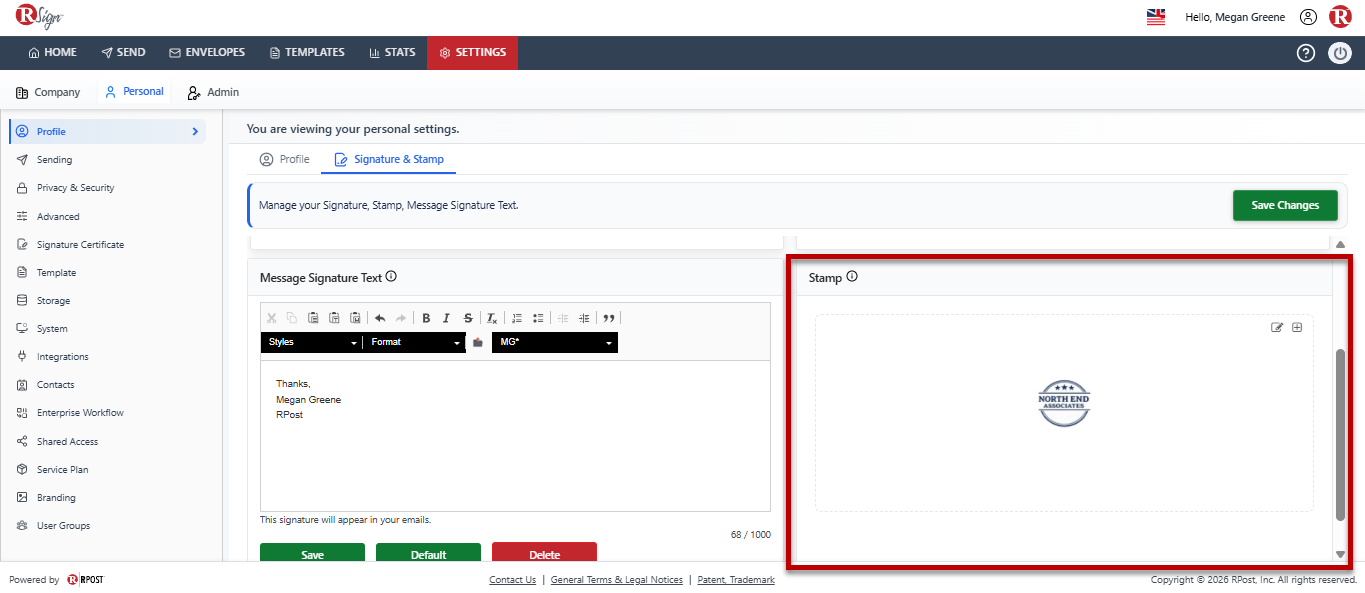Image resolution: width=1365 pixels, height=593 pixels.
Task: Switch to the Personal settings tab
Action: [134, 92]
